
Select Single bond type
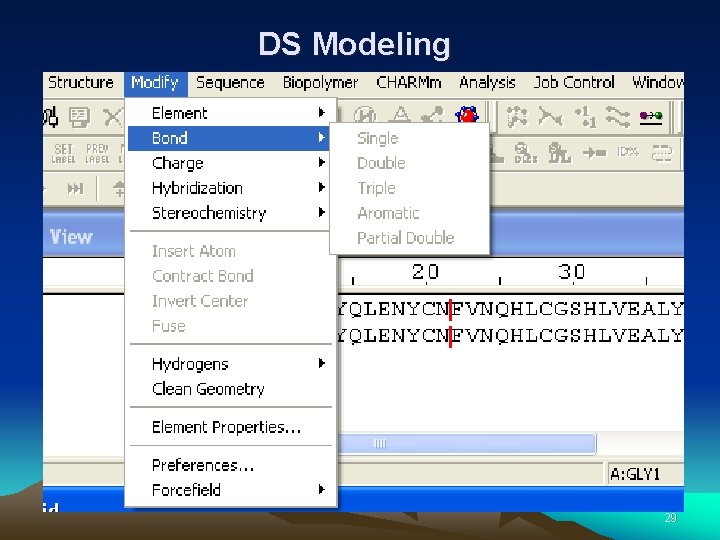[x=410, y=139]
